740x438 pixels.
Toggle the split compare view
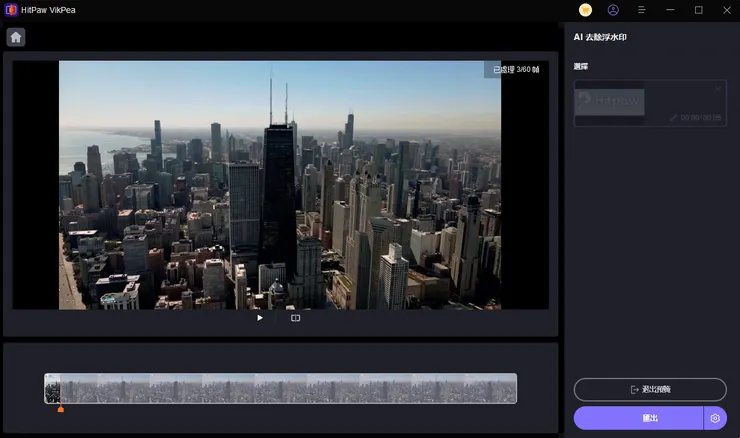click(295, 318)
